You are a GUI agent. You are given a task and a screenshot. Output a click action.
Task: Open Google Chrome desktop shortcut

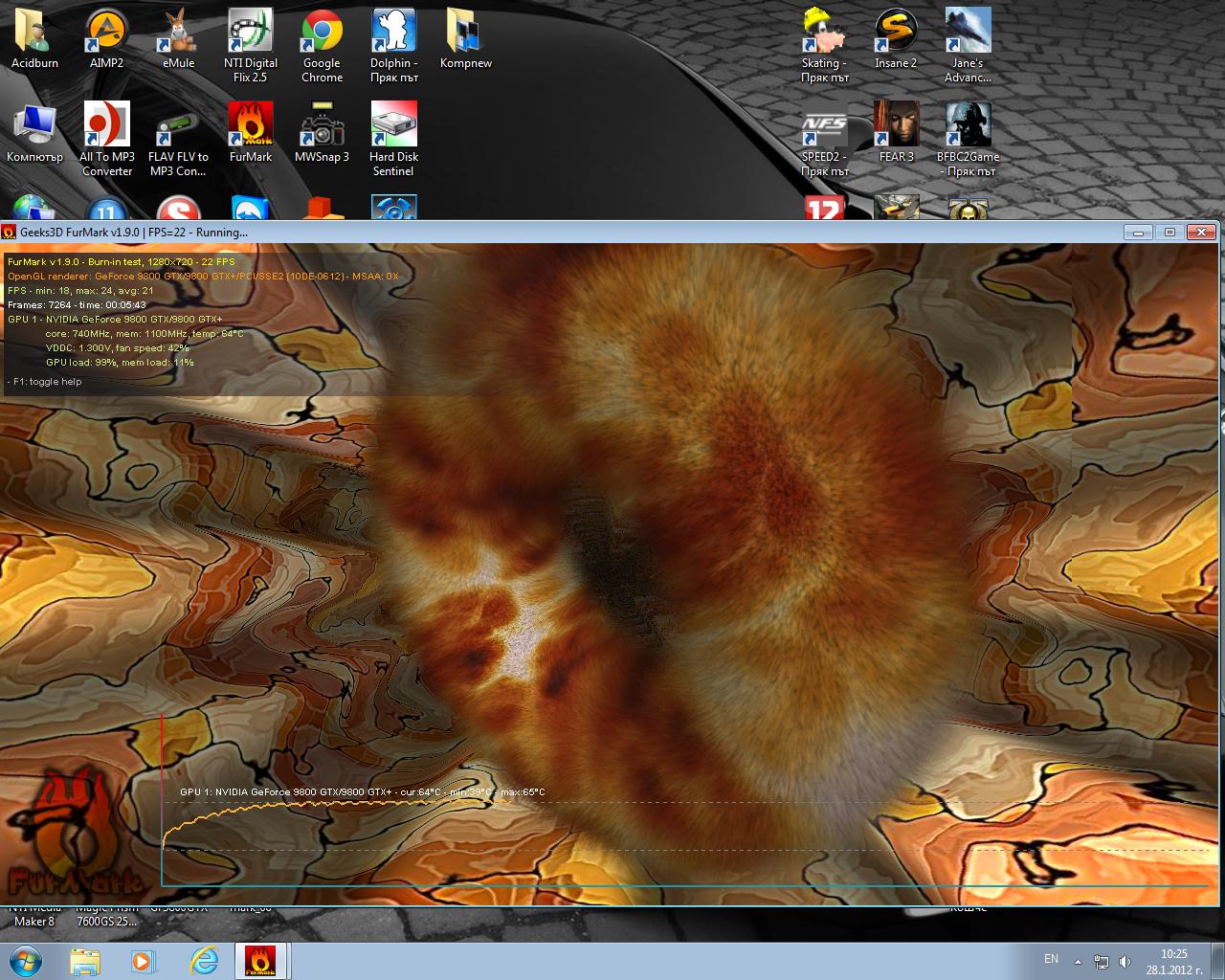pos(323,45)
